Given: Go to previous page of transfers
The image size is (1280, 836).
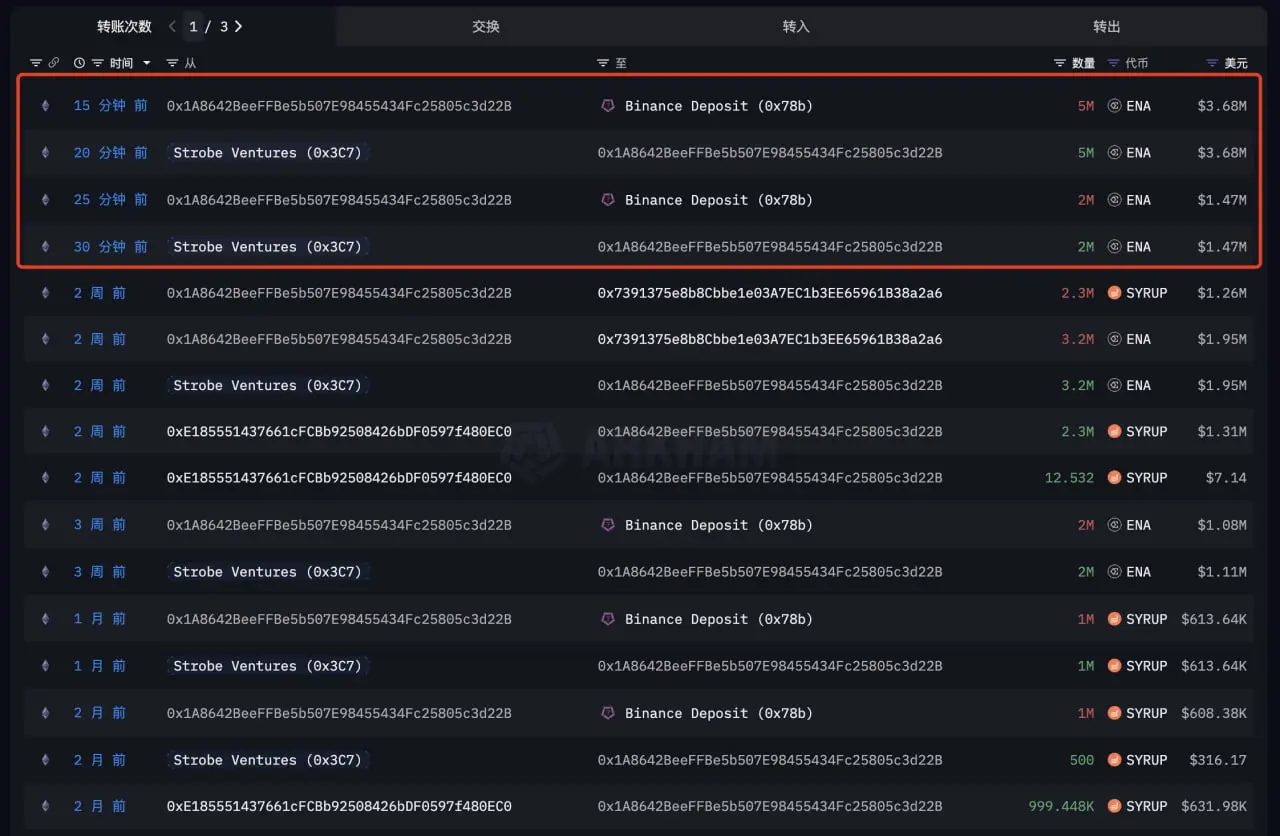Looking at the screenshot, I should coord(172,26).
